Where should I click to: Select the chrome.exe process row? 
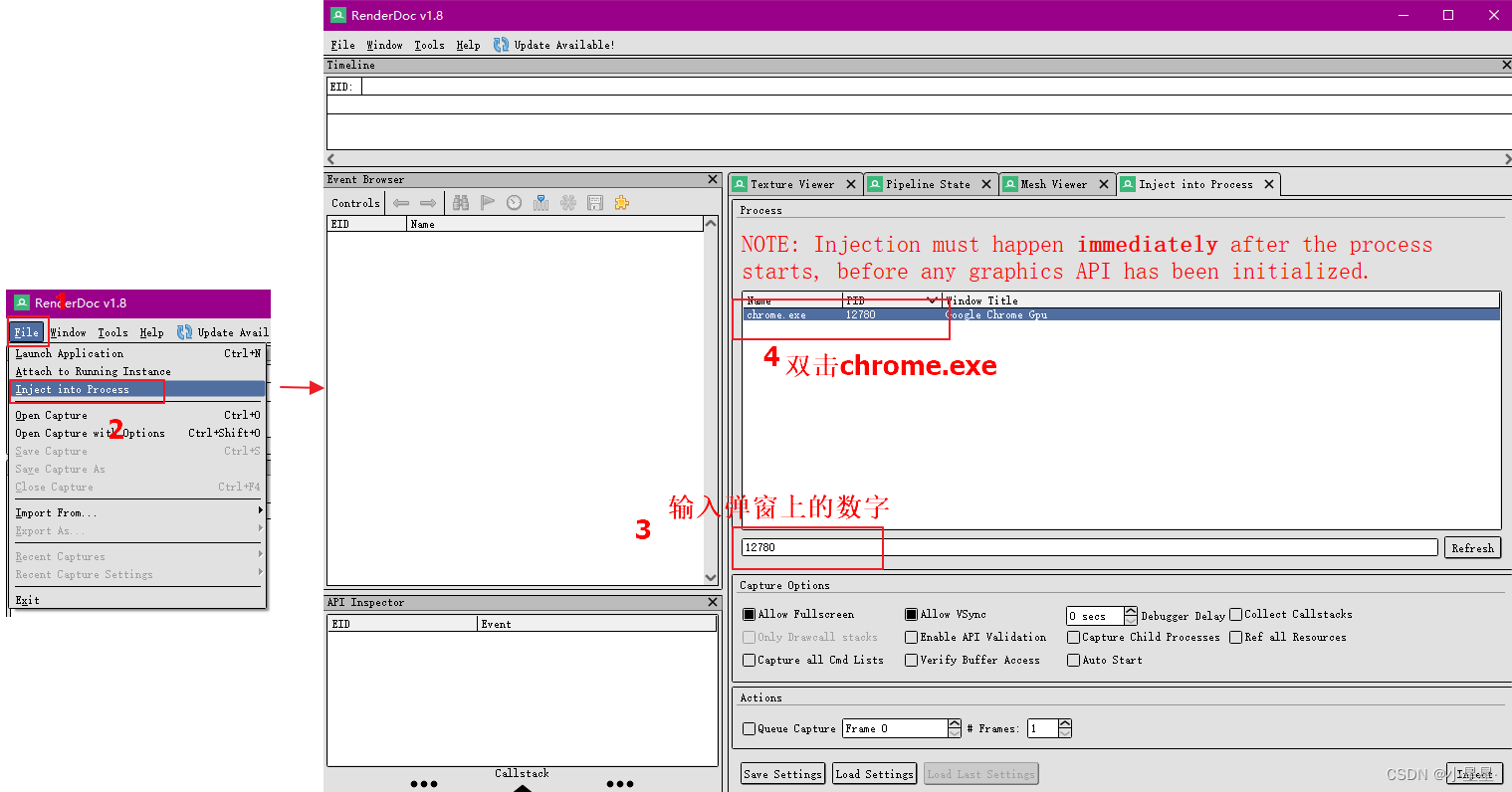1121,314
